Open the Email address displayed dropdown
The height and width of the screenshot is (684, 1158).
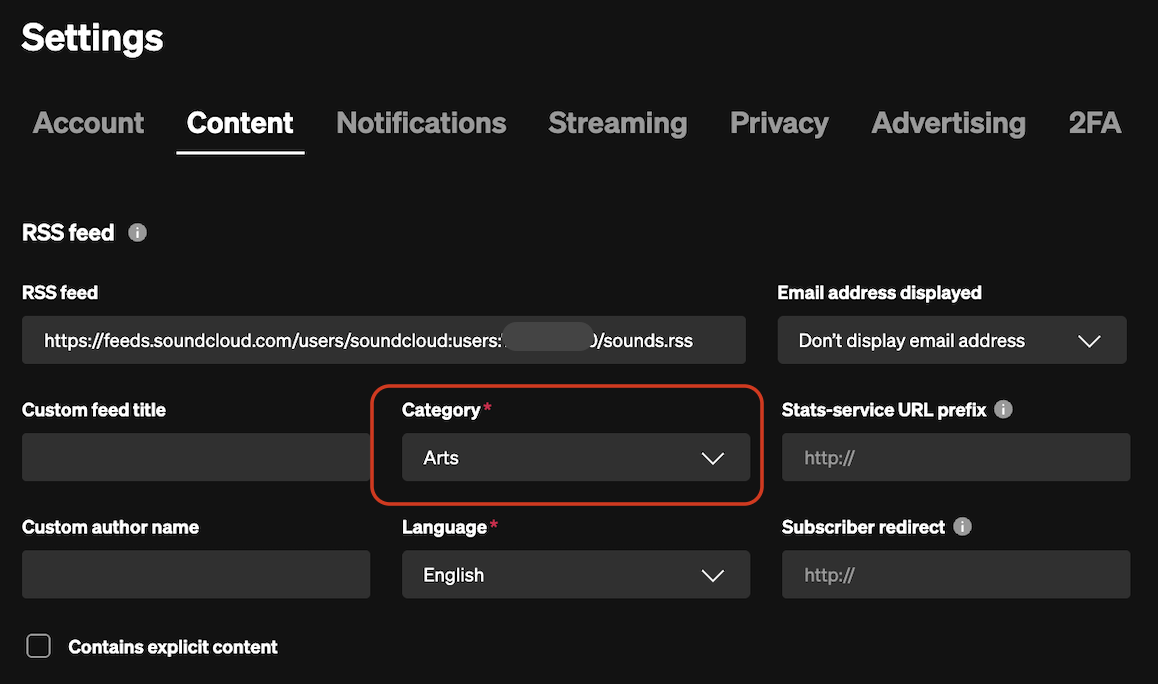click(x=951, y=341)
